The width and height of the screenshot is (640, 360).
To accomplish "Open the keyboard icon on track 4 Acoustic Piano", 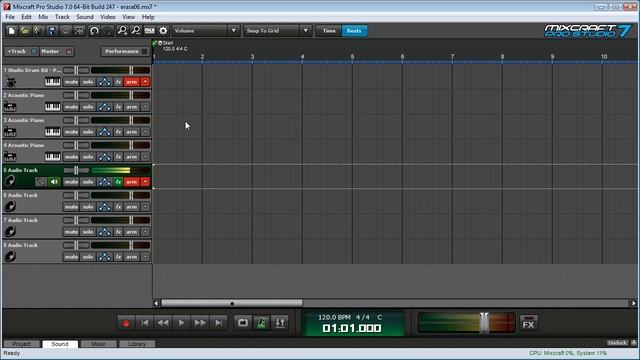I will (x=53, y=157).
